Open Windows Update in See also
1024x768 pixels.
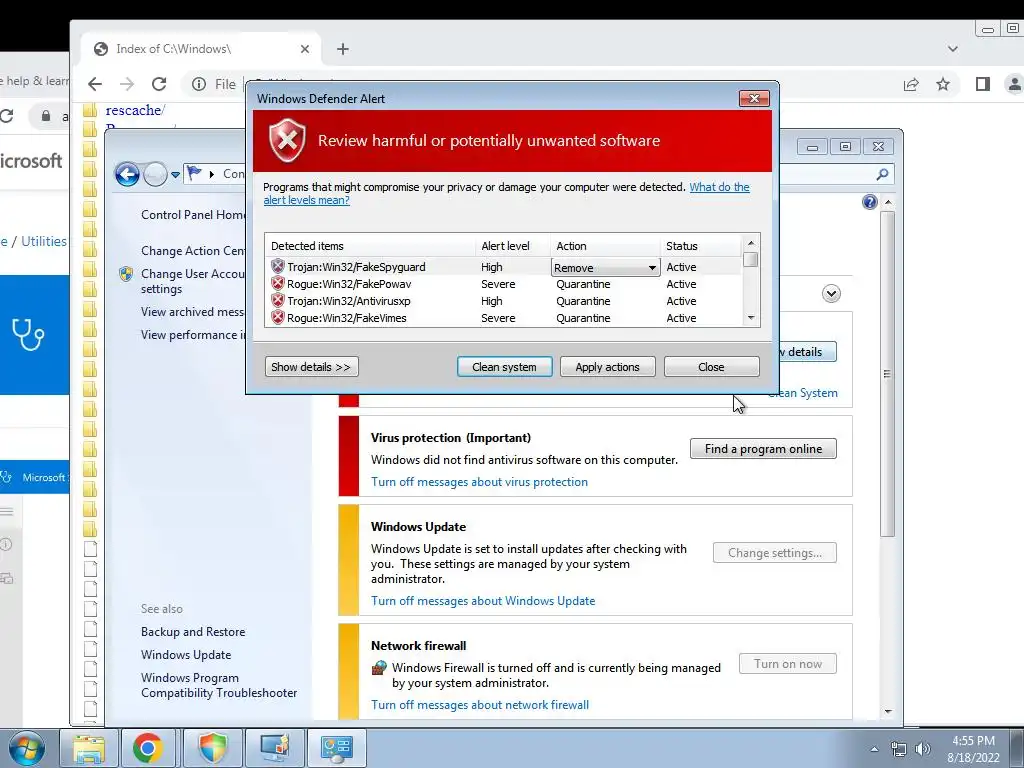coord(186,654)
